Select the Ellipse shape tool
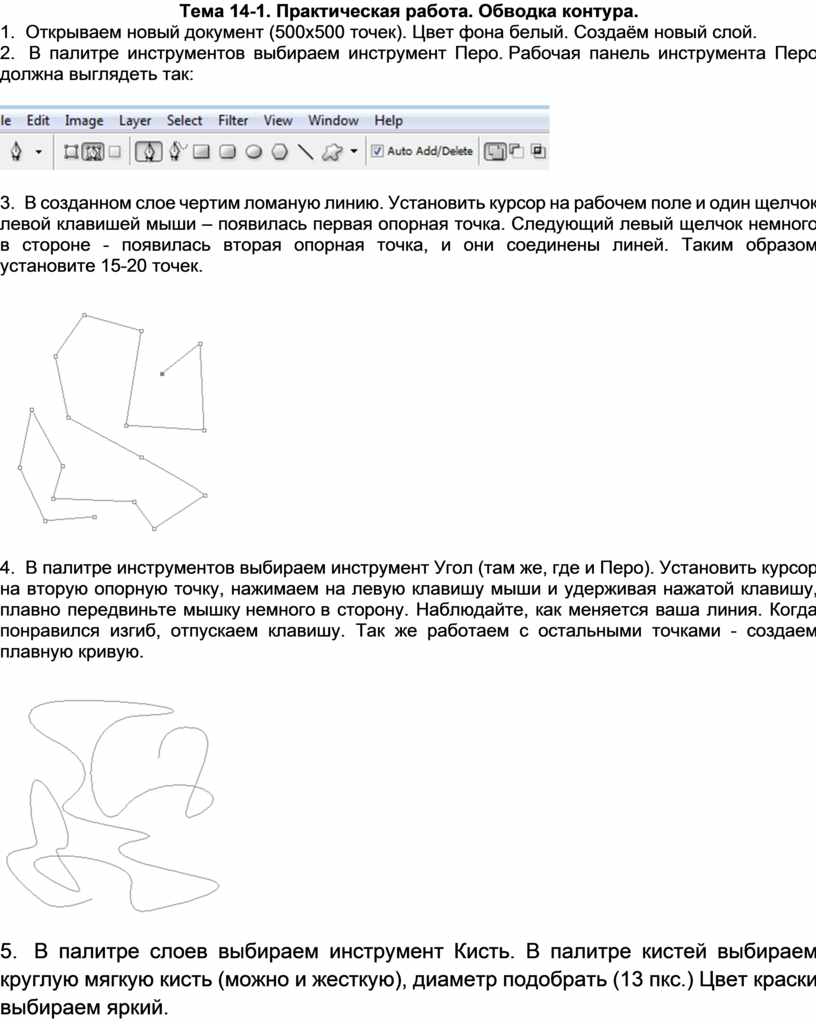This screenshot has width=816, height=1024. (254, 152)
